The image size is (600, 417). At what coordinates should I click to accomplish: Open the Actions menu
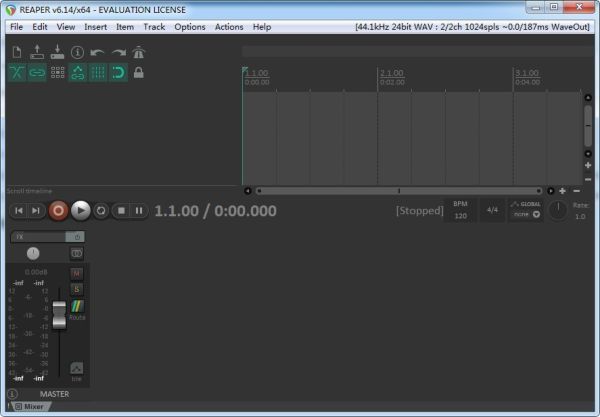229,27
